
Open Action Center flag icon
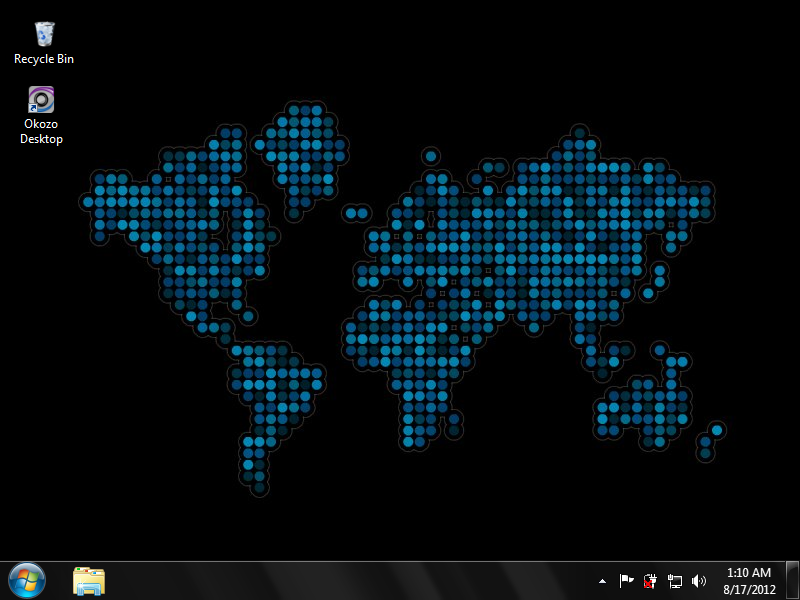pyautogui.click(x=626, y=581)
